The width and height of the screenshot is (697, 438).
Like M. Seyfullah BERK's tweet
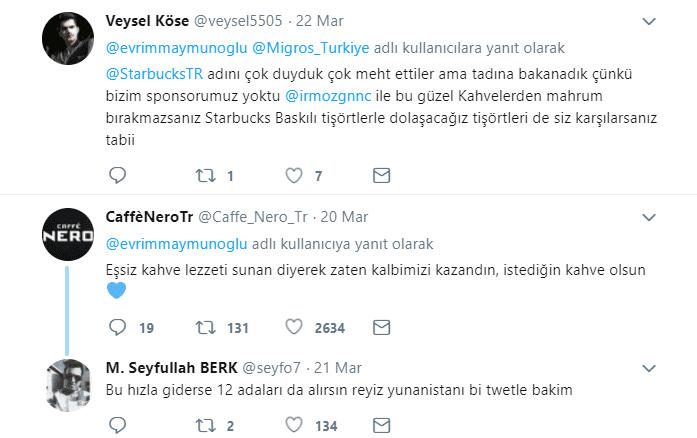(x=294, y=427)
